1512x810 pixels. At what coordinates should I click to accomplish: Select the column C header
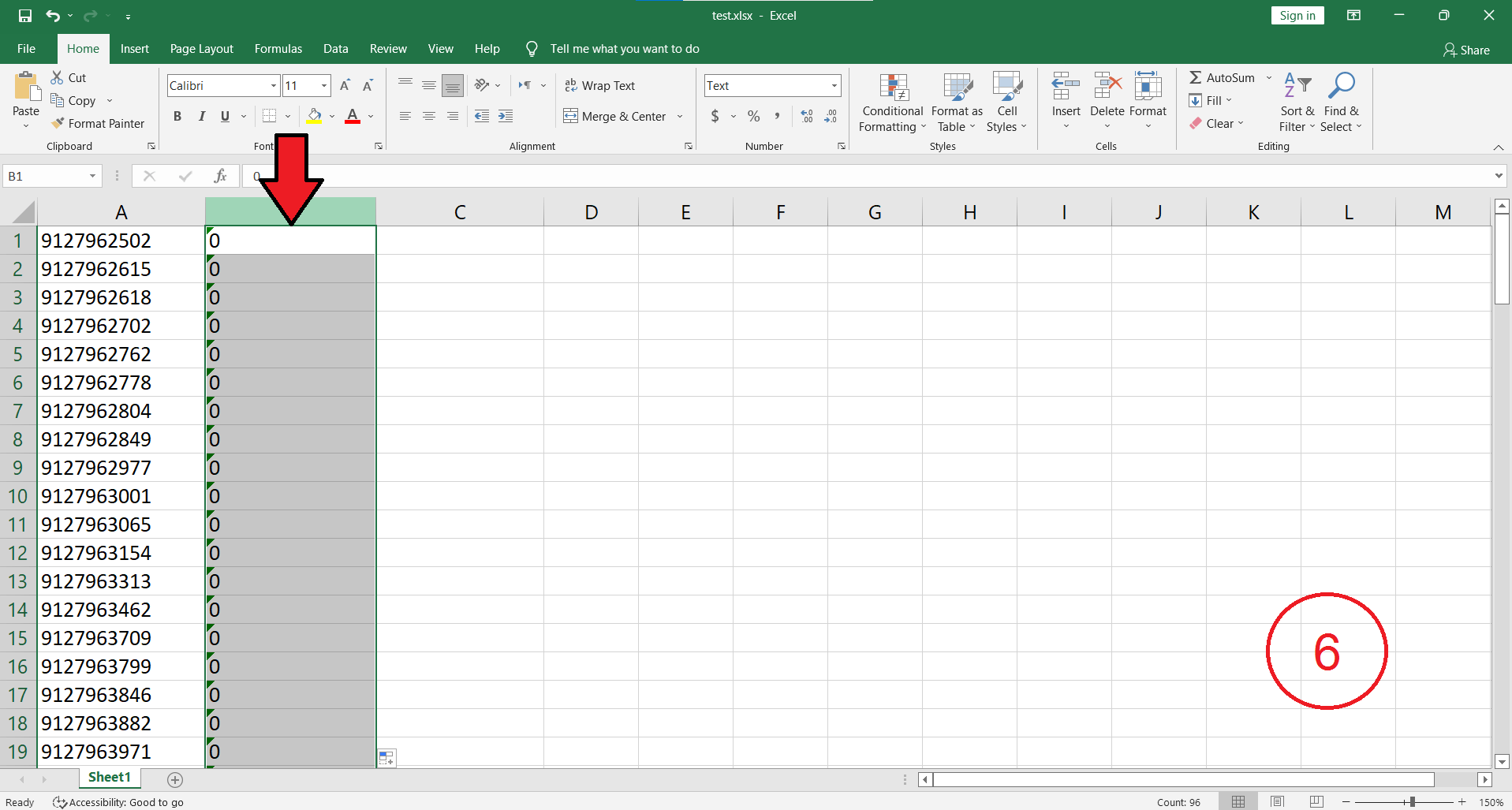pyautogui.click(x=460, y=212)
